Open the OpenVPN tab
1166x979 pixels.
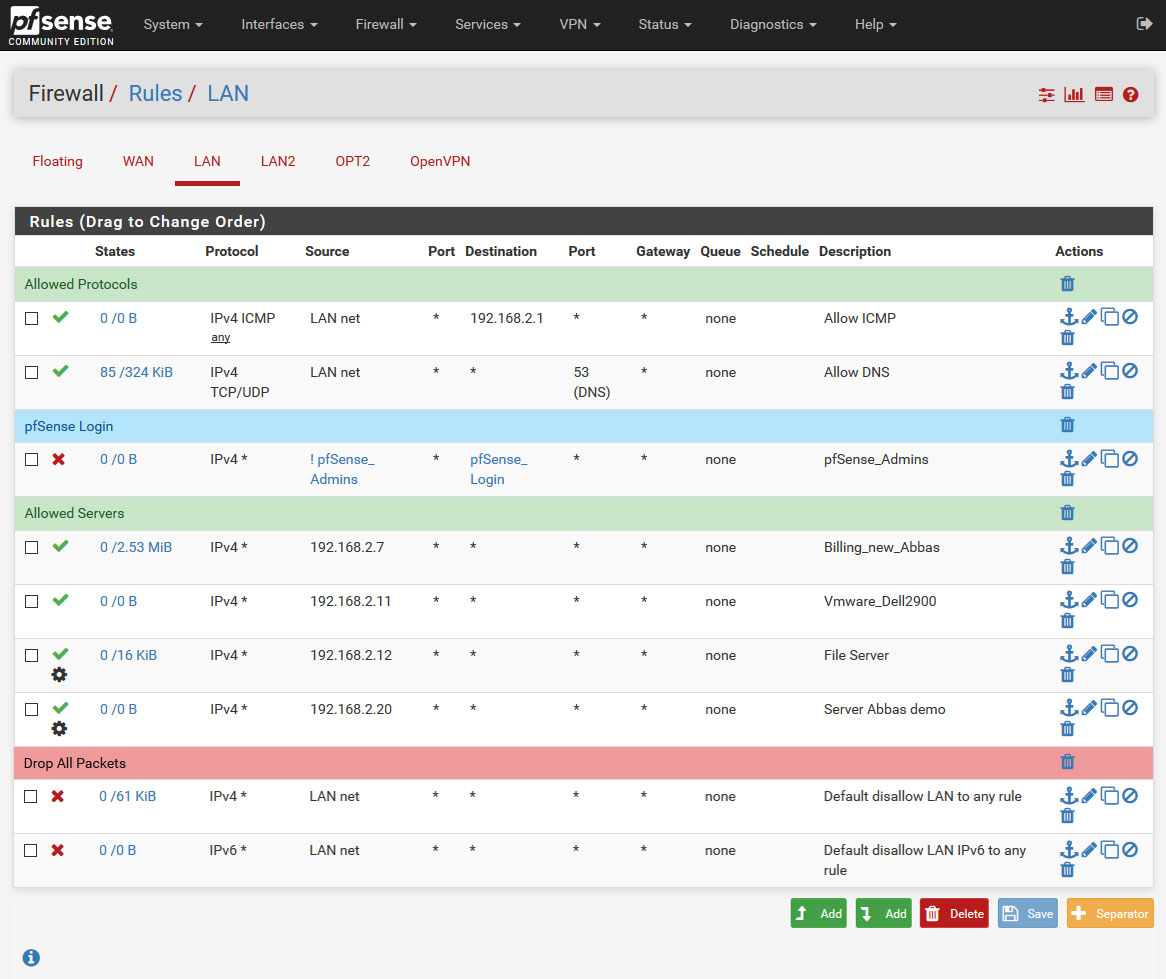[440, 161]
